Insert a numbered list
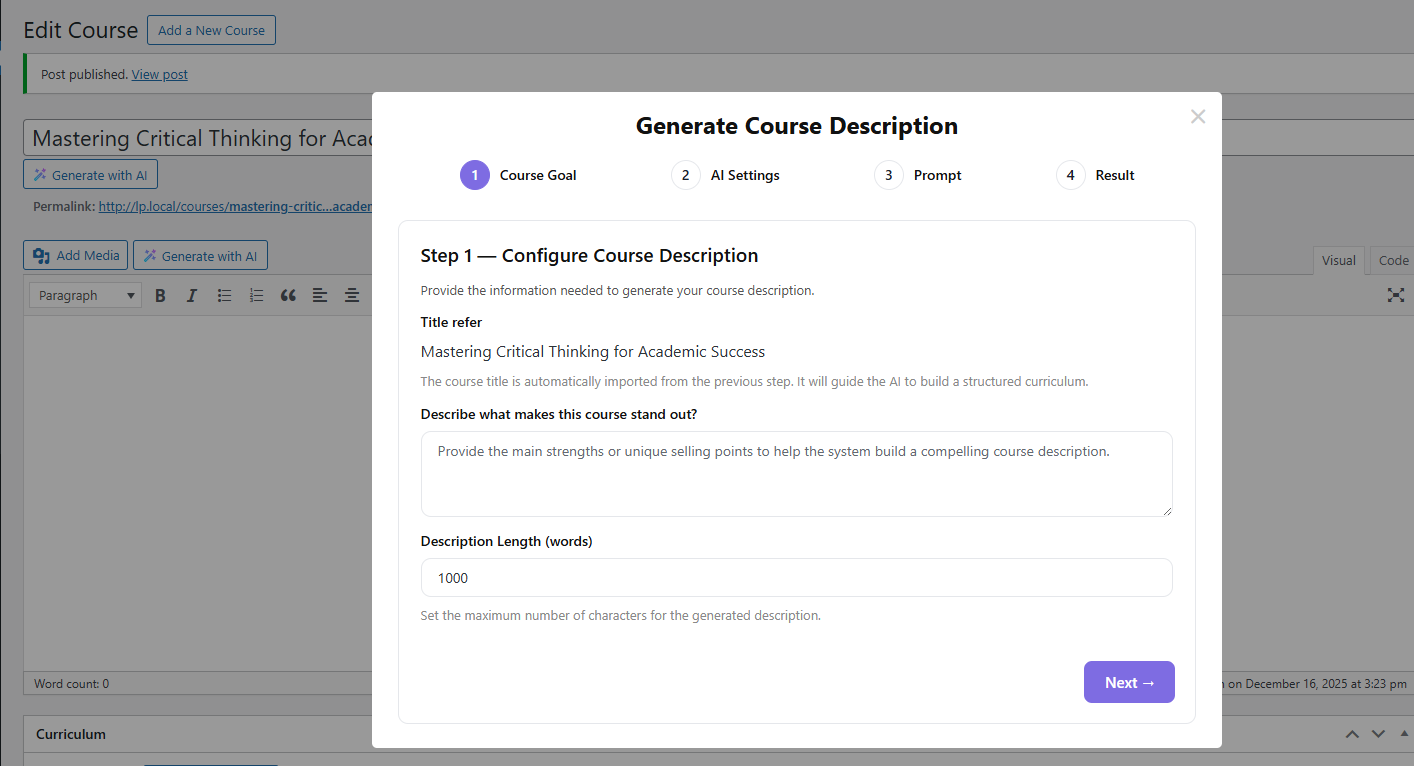This screenshot has height=766, width=1414. click(x=257, y=295)
